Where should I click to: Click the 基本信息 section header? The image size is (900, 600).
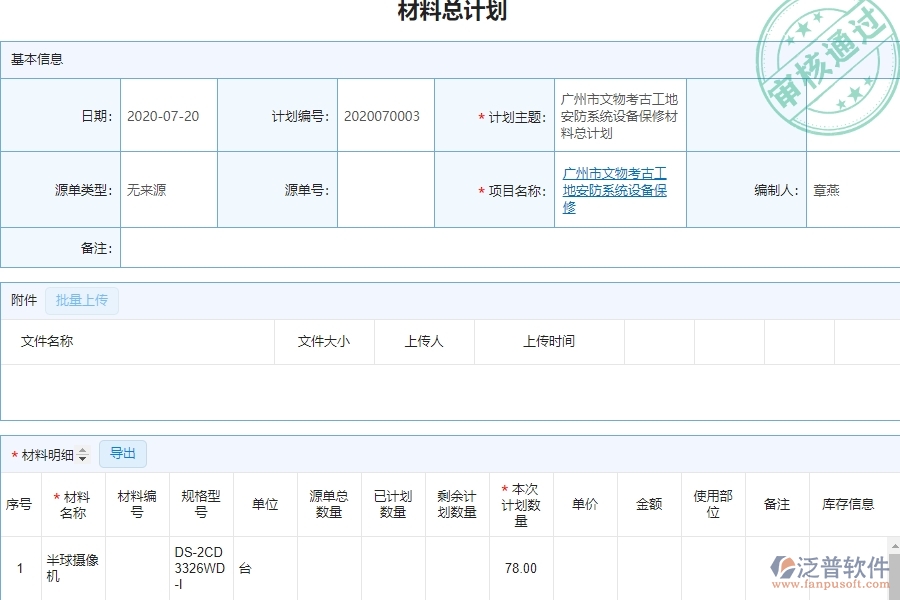[35, 60]
